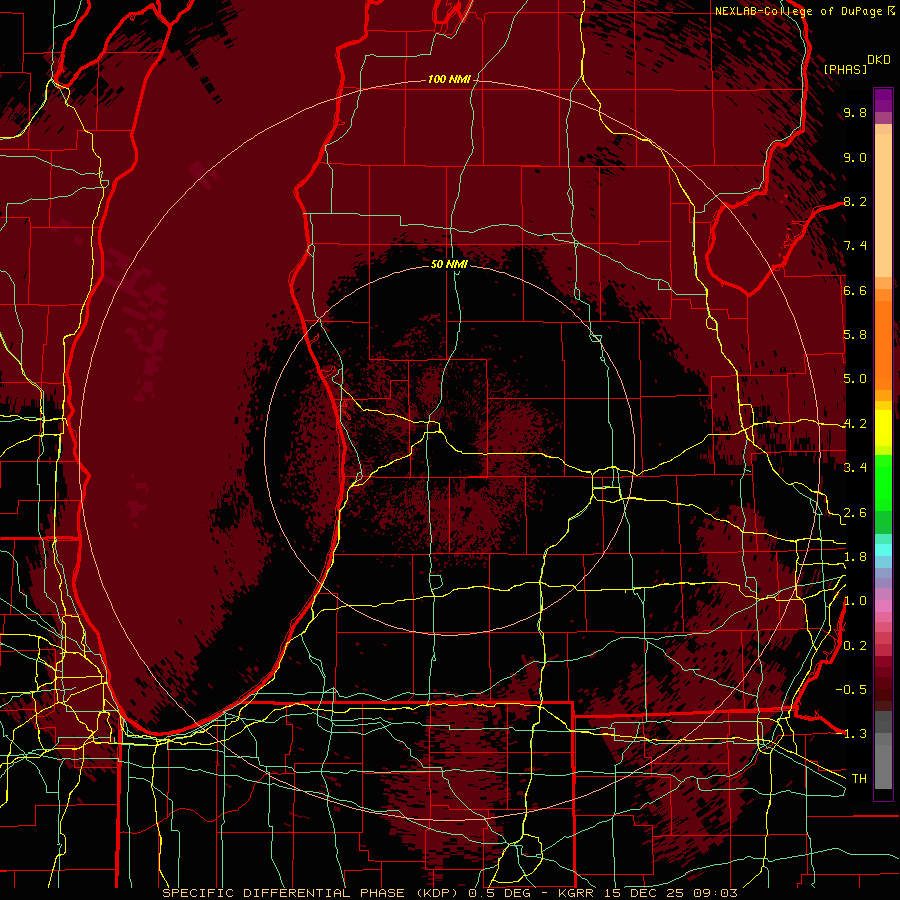Click the '4.2' scale value

coord(855,424)
